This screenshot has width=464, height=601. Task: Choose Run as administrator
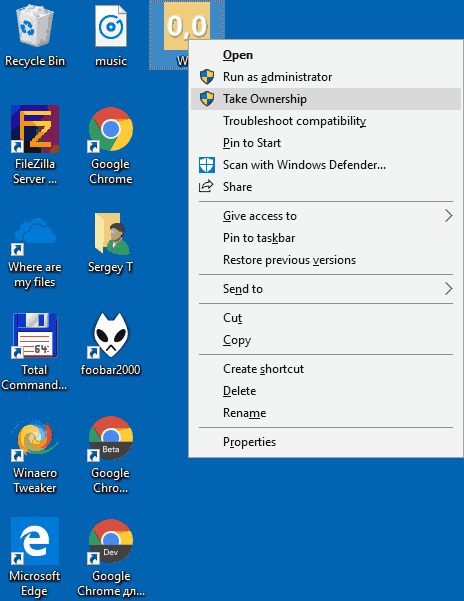click(x=326, y=77)
